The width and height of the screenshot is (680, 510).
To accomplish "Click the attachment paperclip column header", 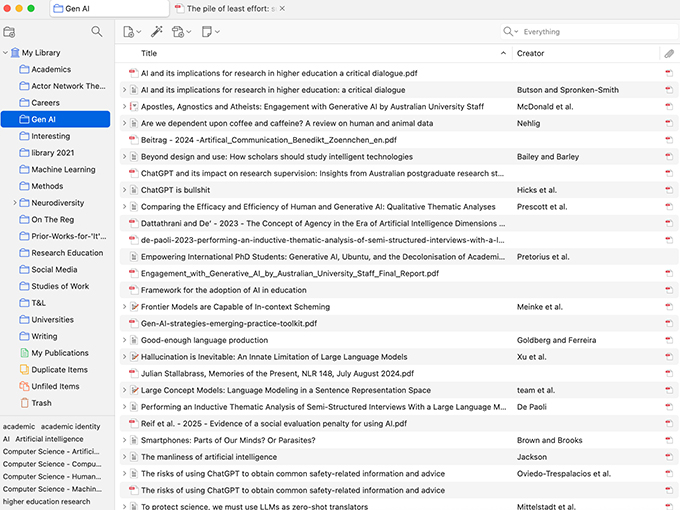I will click(669, 53).
